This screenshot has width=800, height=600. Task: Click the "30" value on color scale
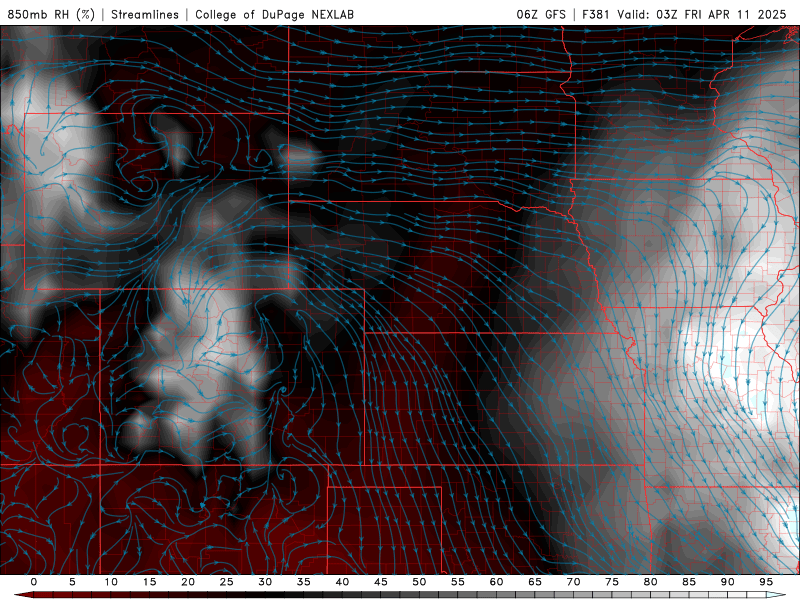265,582
